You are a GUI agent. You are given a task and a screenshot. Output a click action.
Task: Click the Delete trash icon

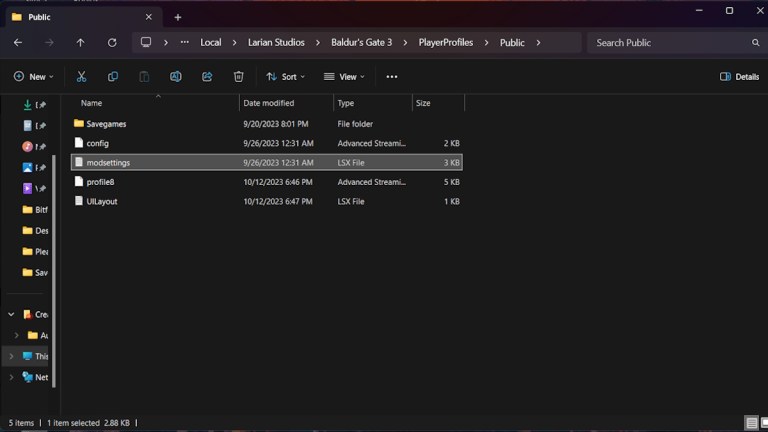coord(238,77)
